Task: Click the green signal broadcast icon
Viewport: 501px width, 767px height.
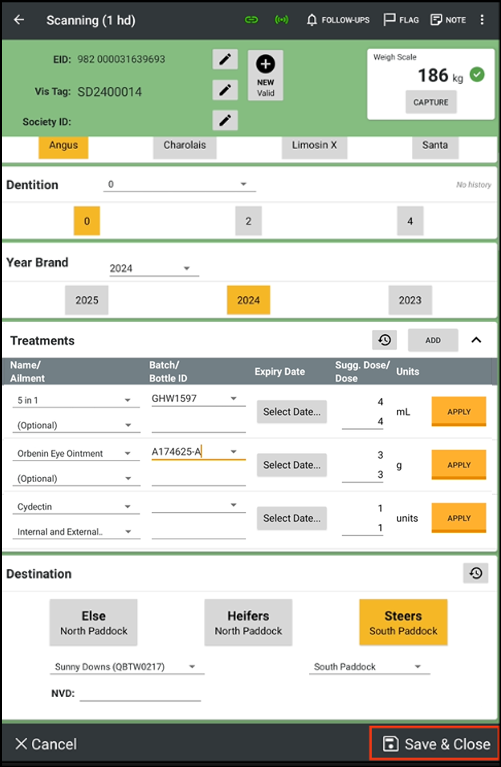Action: (x=281, y=20)
